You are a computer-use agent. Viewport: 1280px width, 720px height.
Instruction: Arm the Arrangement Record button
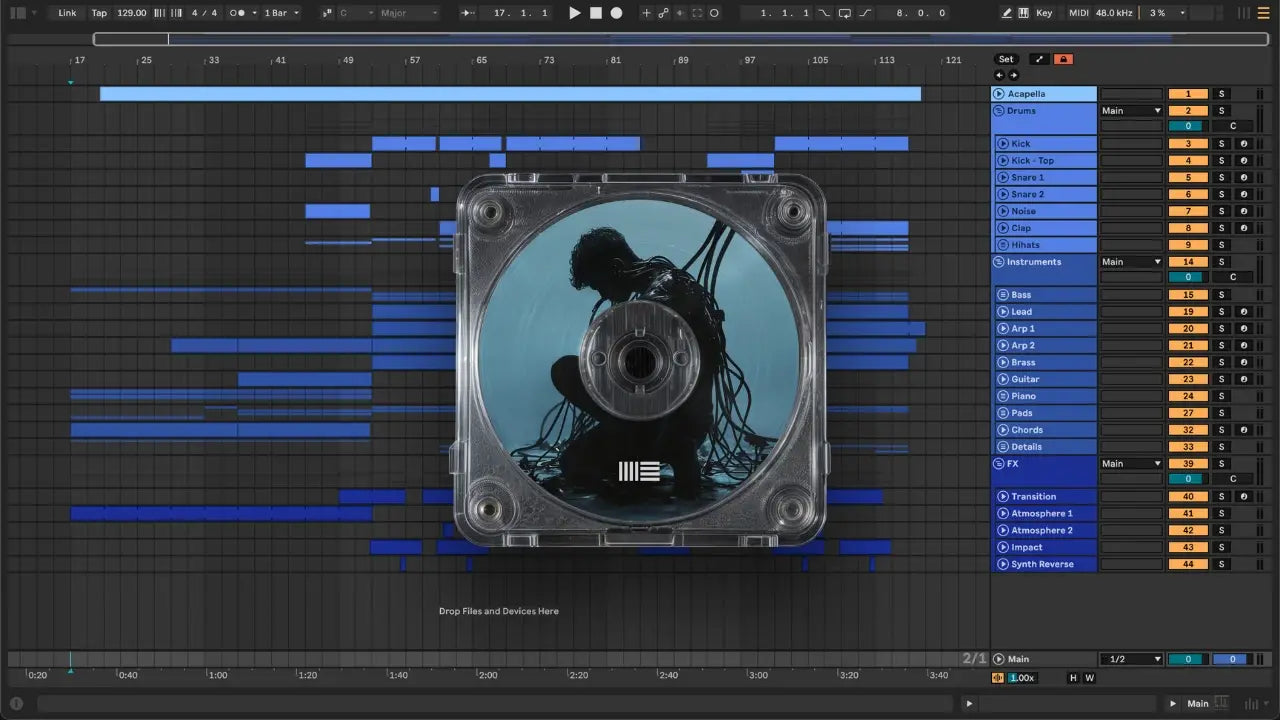617,13
